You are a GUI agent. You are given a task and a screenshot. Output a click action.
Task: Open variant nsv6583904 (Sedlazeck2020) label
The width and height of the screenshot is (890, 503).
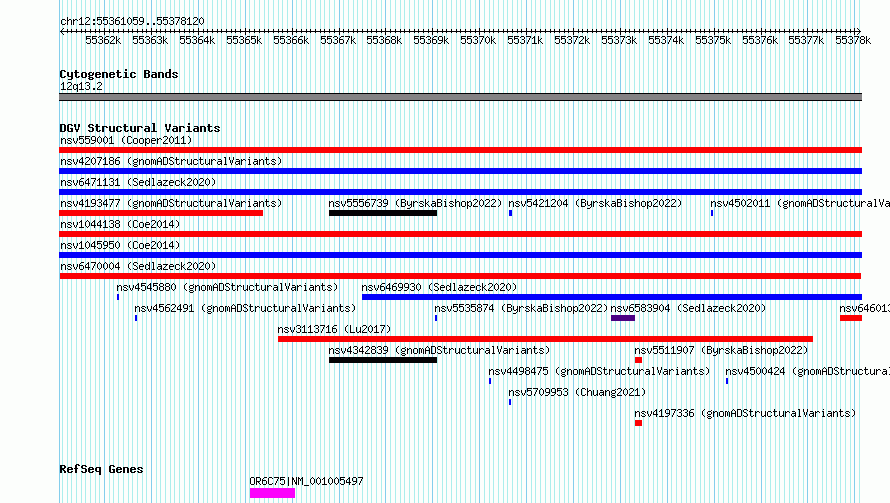coord(688,308)
